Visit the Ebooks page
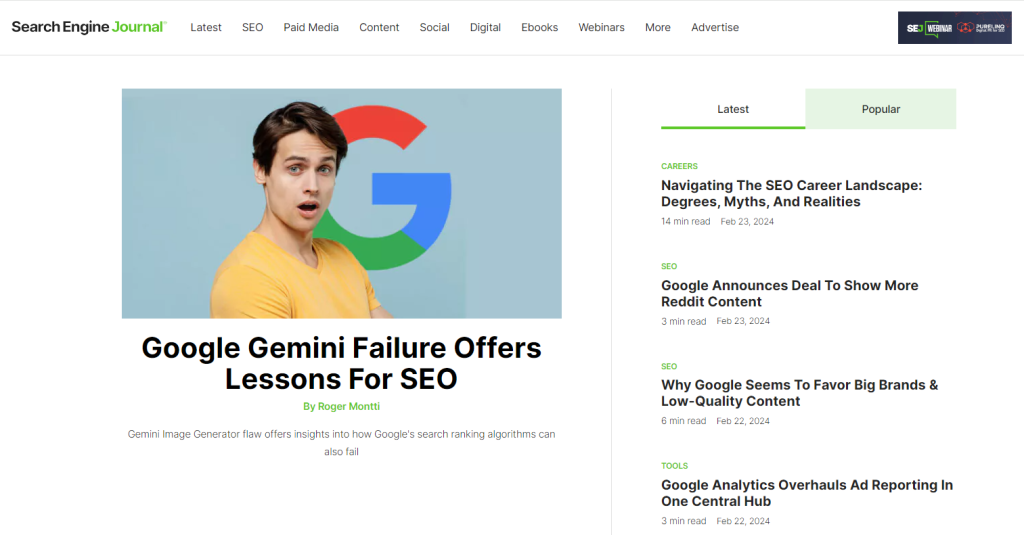This screenshot has width=1024, height=535. [x=539, y=27]
